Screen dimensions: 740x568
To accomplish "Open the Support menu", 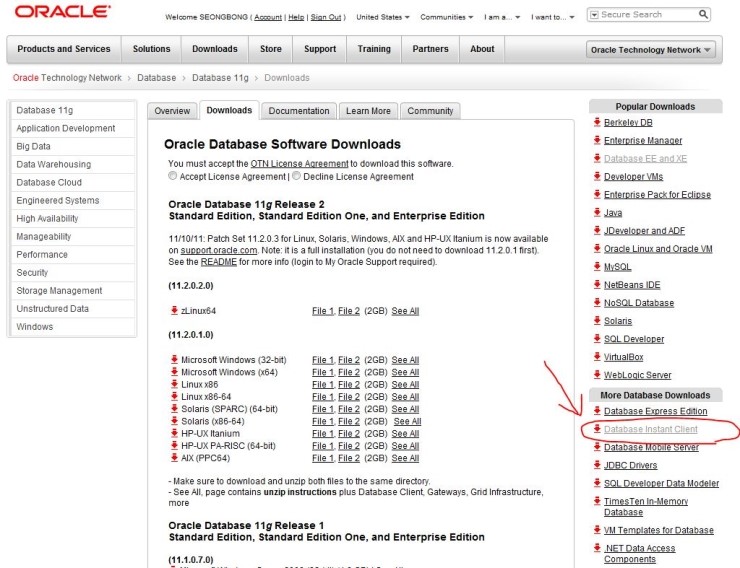I will pos(320,49).
